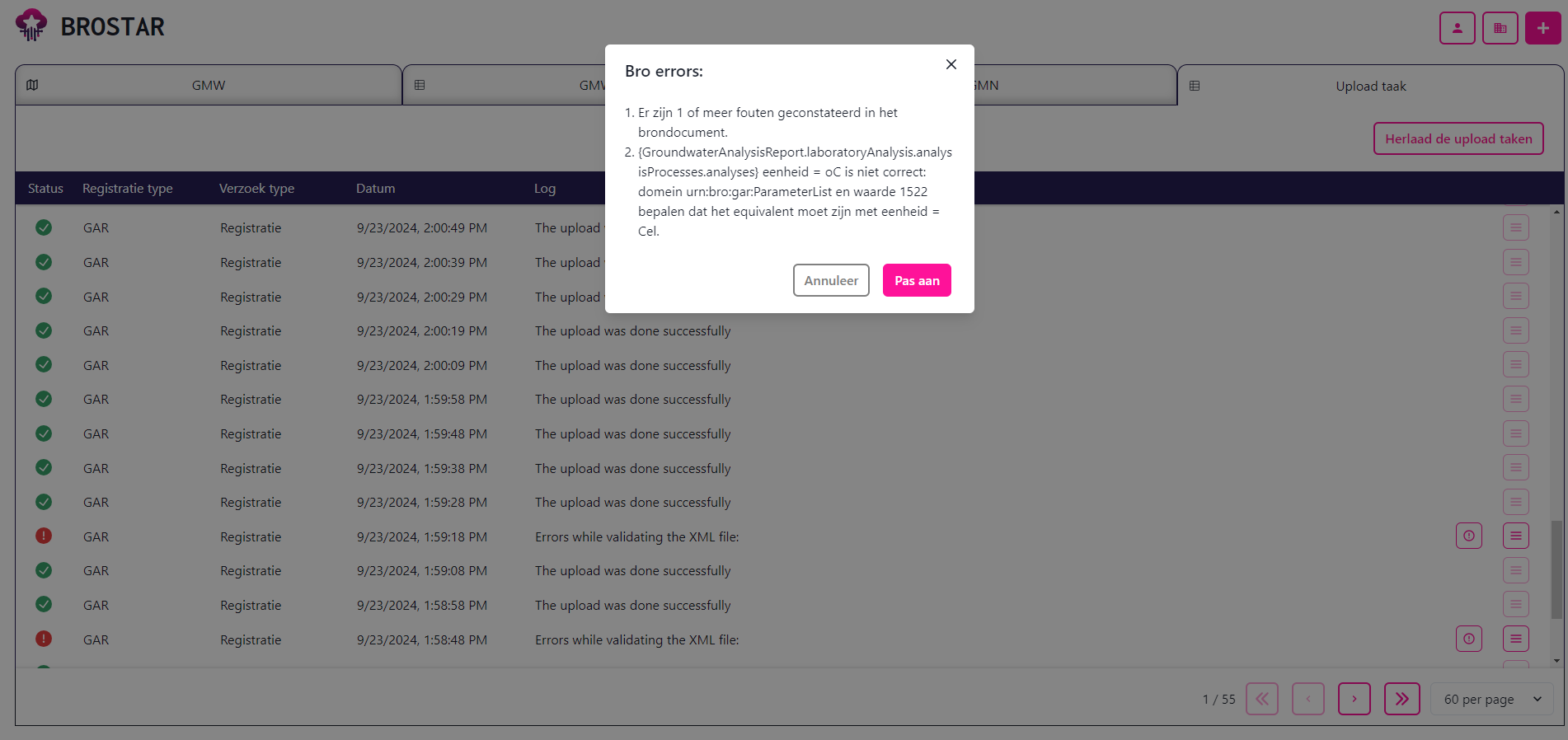Click the map icon in GMW tab
The height and width of the screenshot is (740, 1568).
pyautogui.click(x=32, y=85)
